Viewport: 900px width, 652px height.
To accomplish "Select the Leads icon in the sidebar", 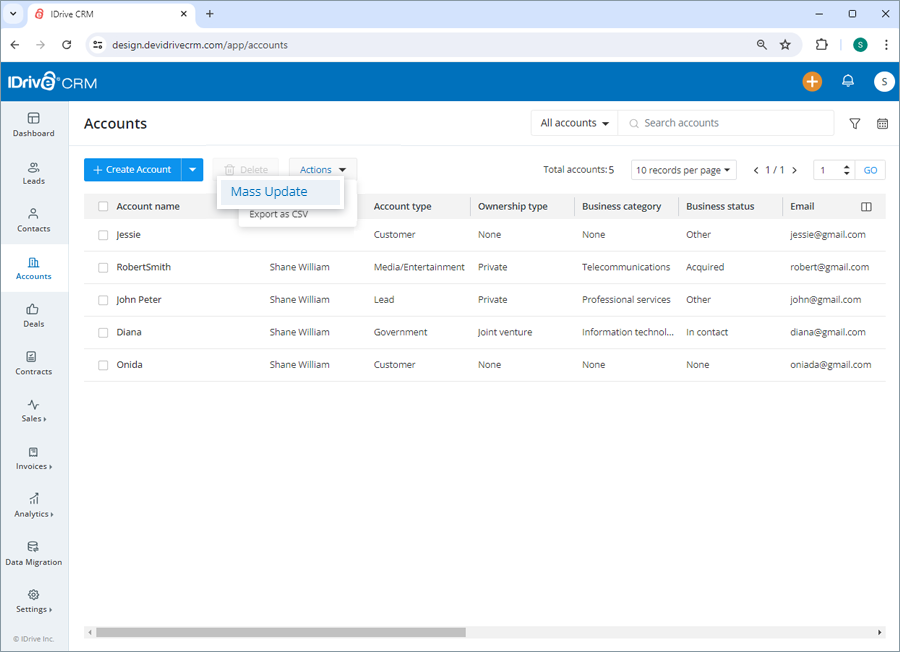I will click(x=33, y=172).
